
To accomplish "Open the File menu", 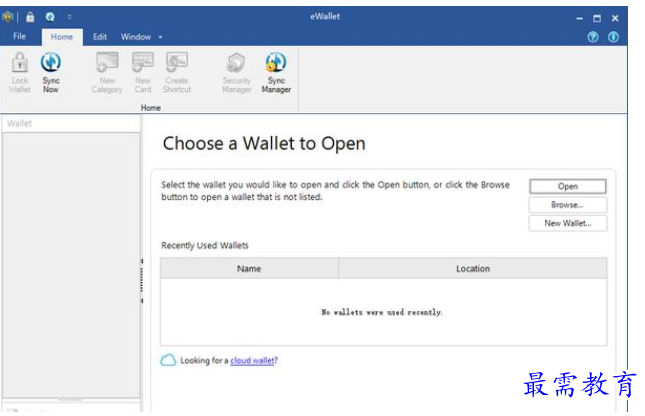I will tap(19, 36).
